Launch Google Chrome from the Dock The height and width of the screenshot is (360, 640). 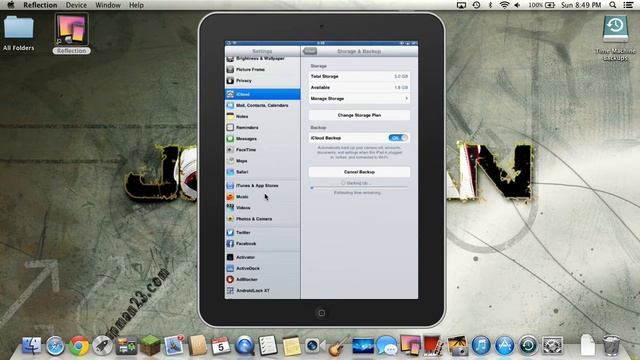[x=79, y=346]
